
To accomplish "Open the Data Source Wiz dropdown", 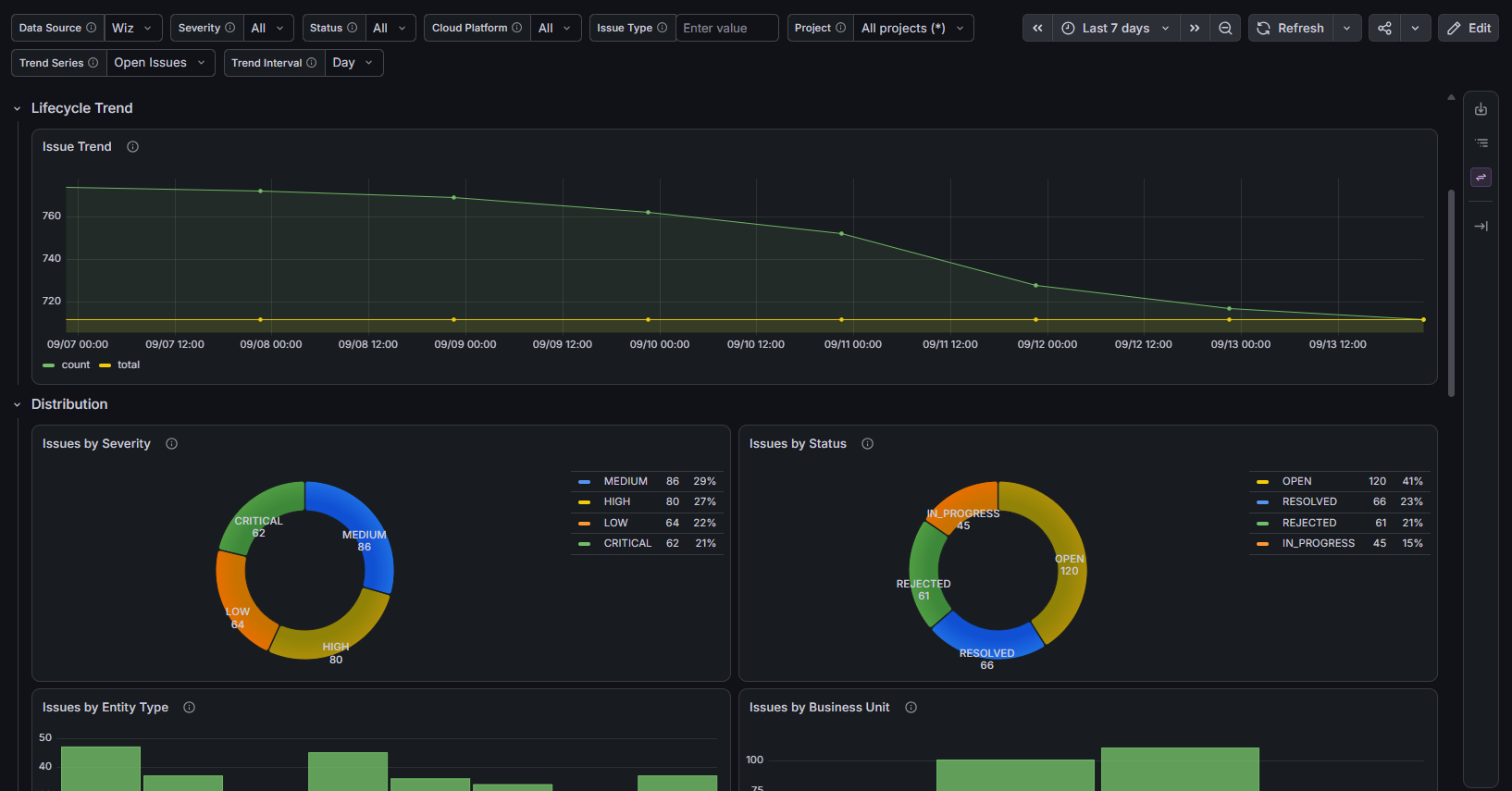I will tap(133, 28).
